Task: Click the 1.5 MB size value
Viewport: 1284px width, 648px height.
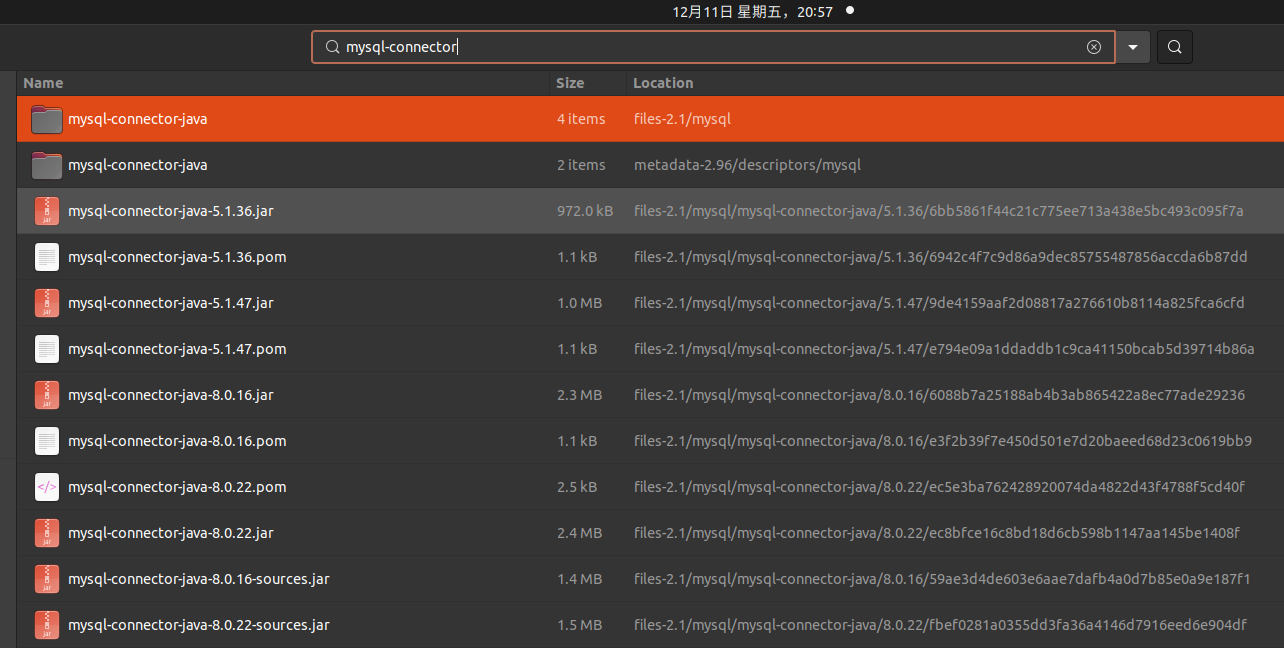Action: click(580, 625)
